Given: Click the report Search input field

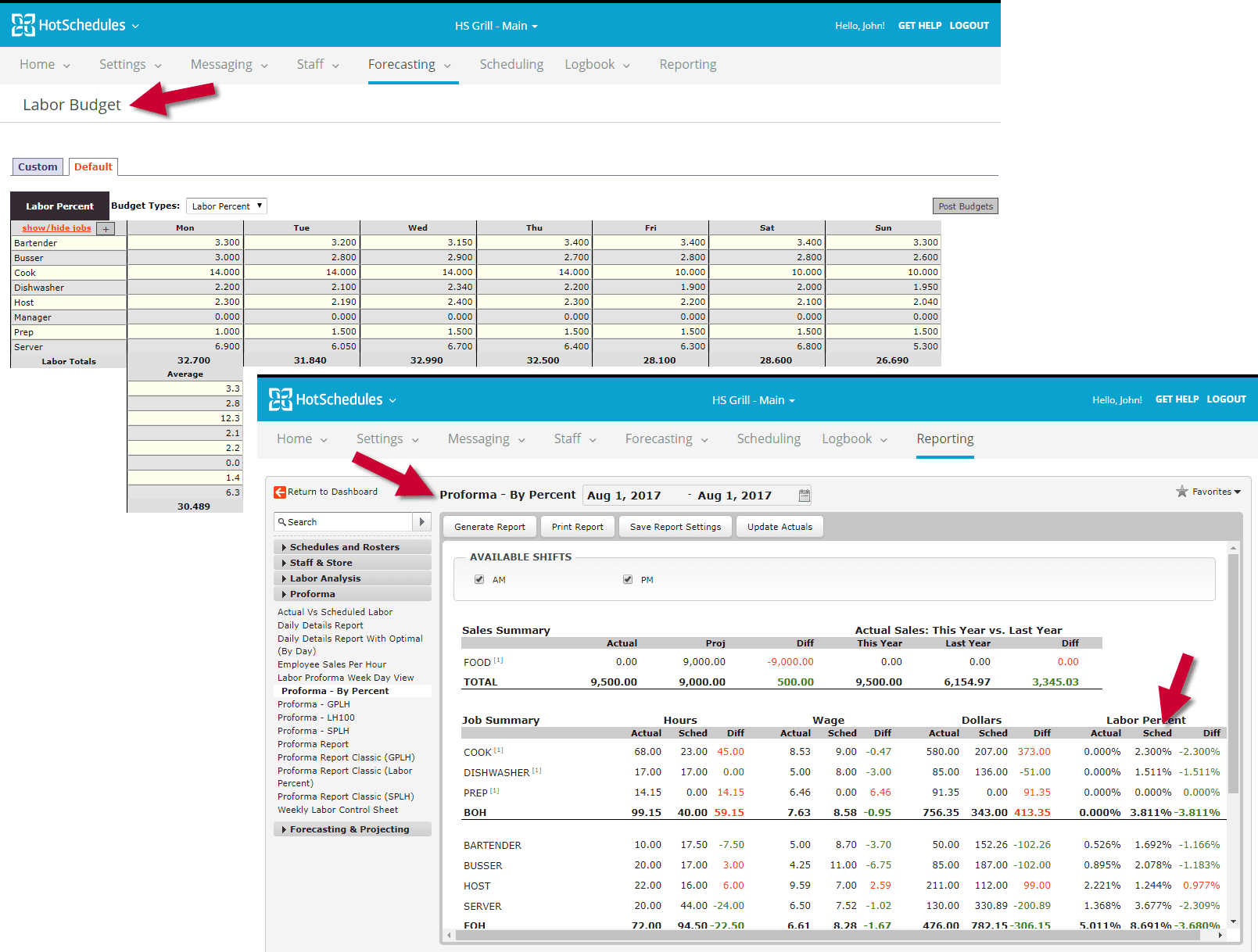Looking at the screenshot, I should pos(343,521).
